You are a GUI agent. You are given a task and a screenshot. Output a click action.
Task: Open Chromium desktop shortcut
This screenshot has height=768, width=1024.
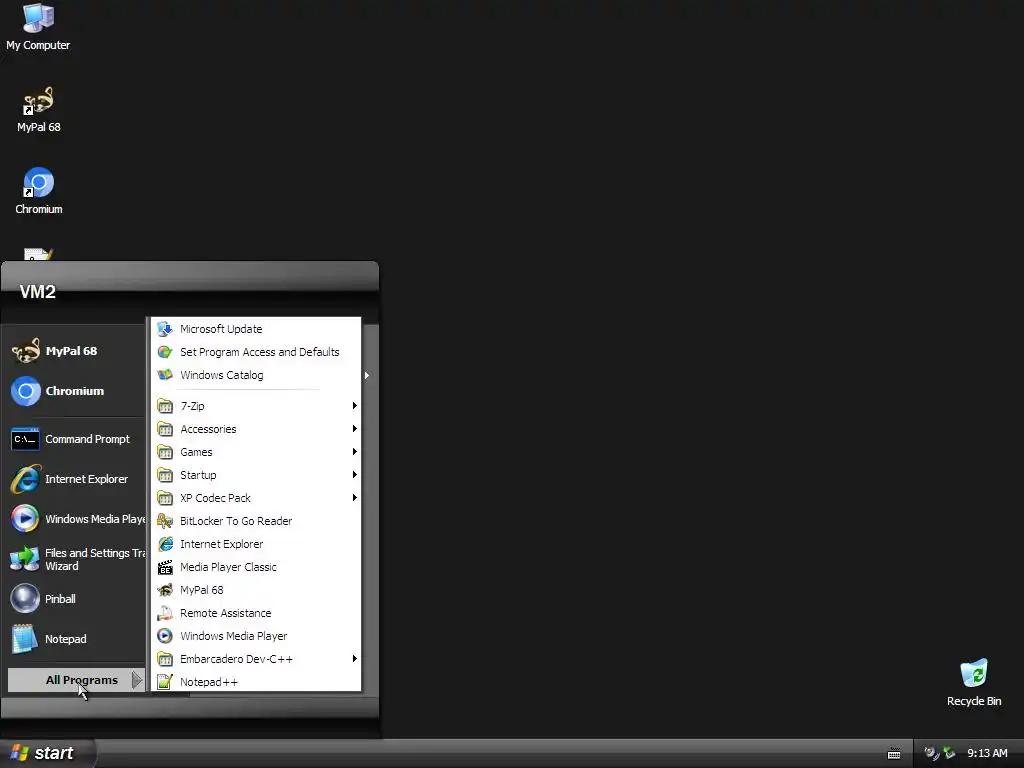pos(38,191)
